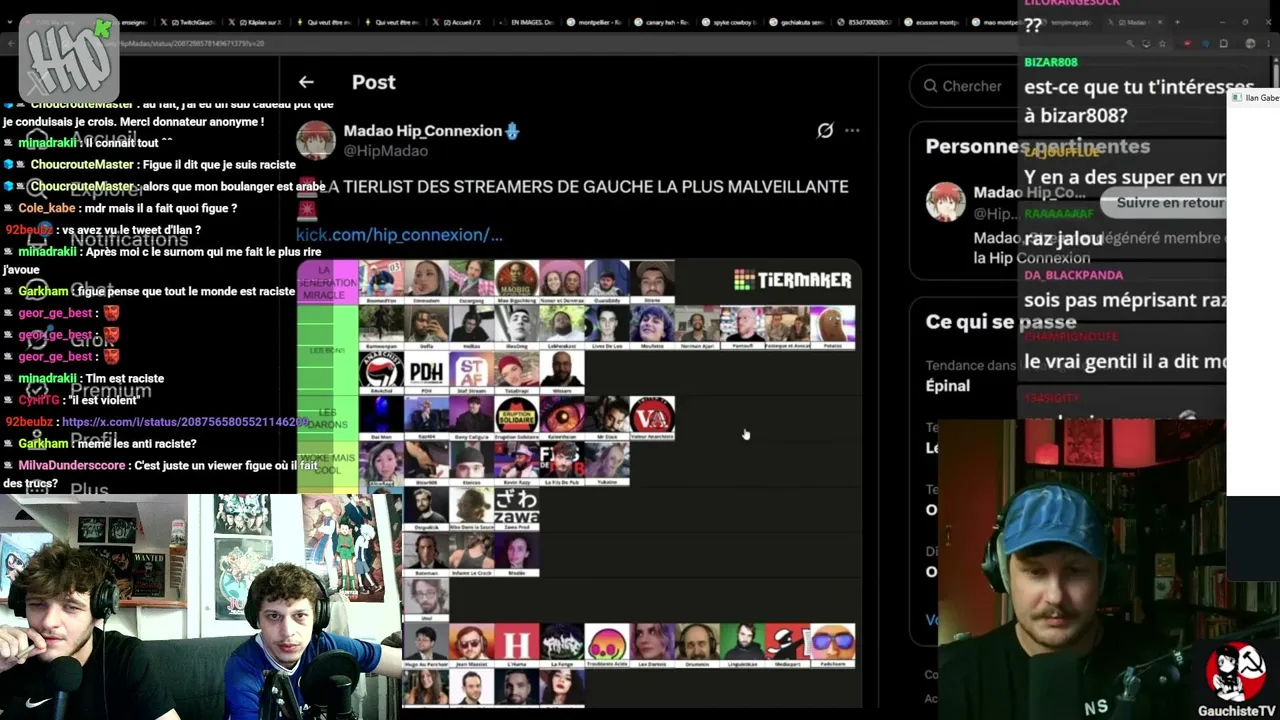The width and height of the screenshot is (1280, 720).
Task: Select the Linguisticae thumbnail
Action: pos(742,645)
